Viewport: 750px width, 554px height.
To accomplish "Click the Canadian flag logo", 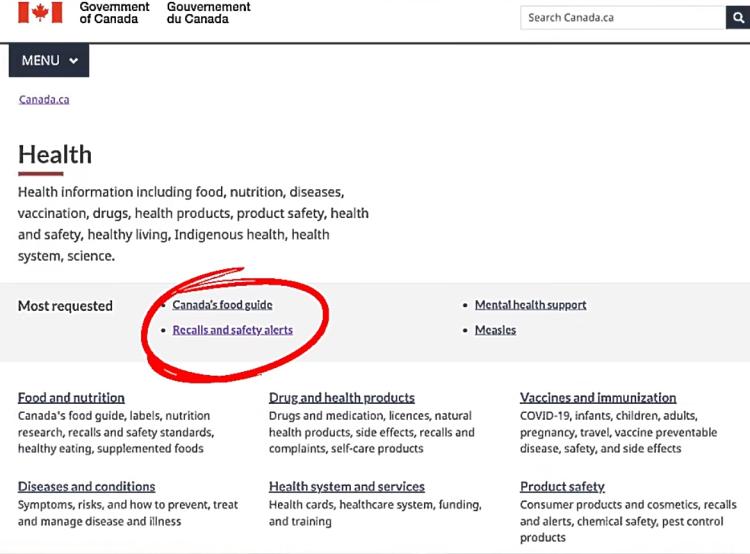I will point(40,12).
